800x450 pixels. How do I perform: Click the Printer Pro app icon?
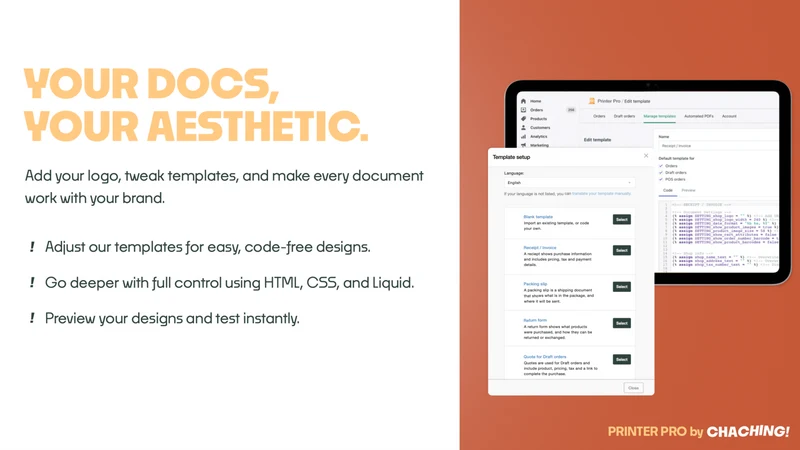click(592, 101)
